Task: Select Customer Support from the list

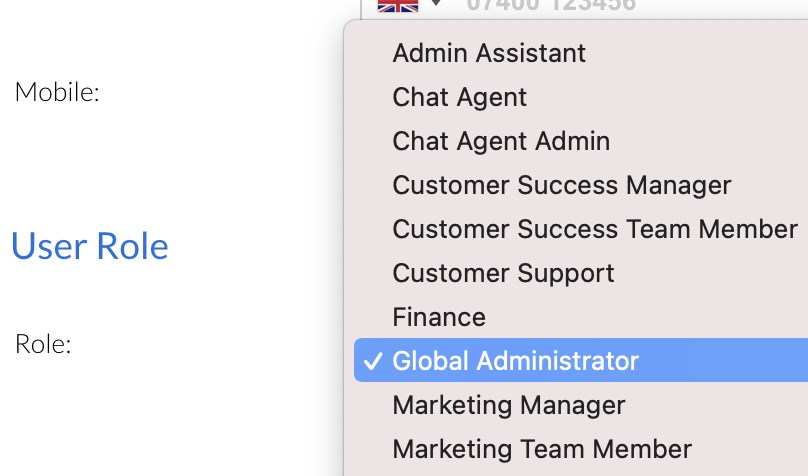Action: [503, 273]
